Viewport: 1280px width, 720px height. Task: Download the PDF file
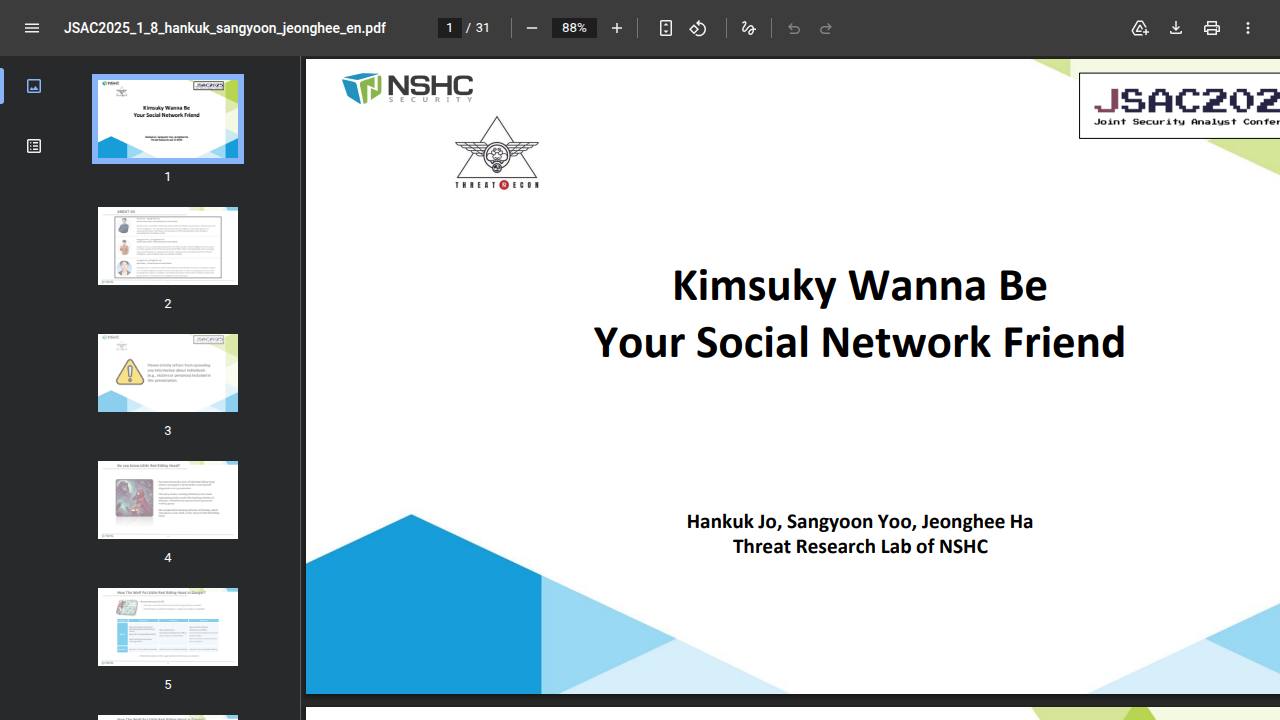(x=1176, y=28)
